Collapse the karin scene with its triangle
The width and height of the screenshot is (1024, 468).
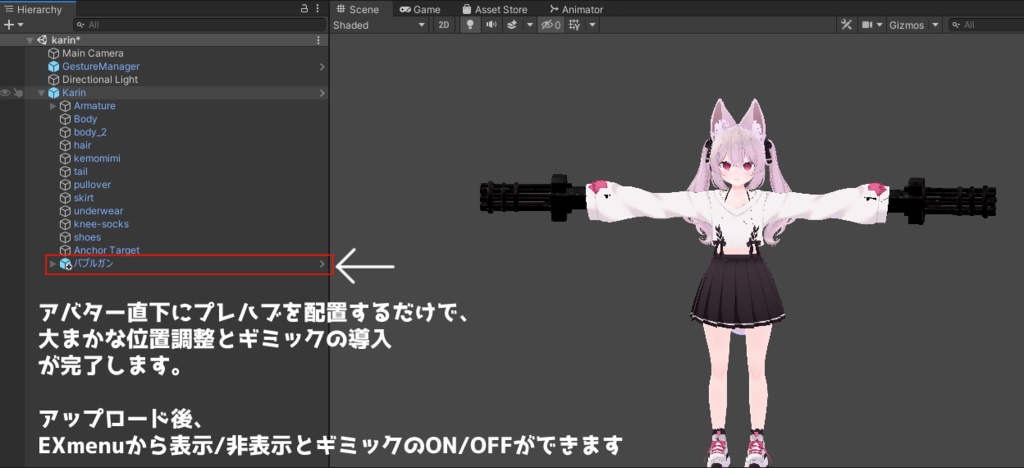(x=29, y=40)
